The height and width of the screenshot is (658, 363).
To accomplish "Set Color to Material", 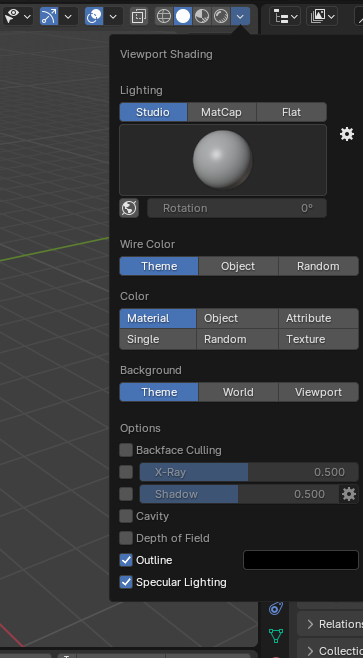I will [x=158, y=319].
